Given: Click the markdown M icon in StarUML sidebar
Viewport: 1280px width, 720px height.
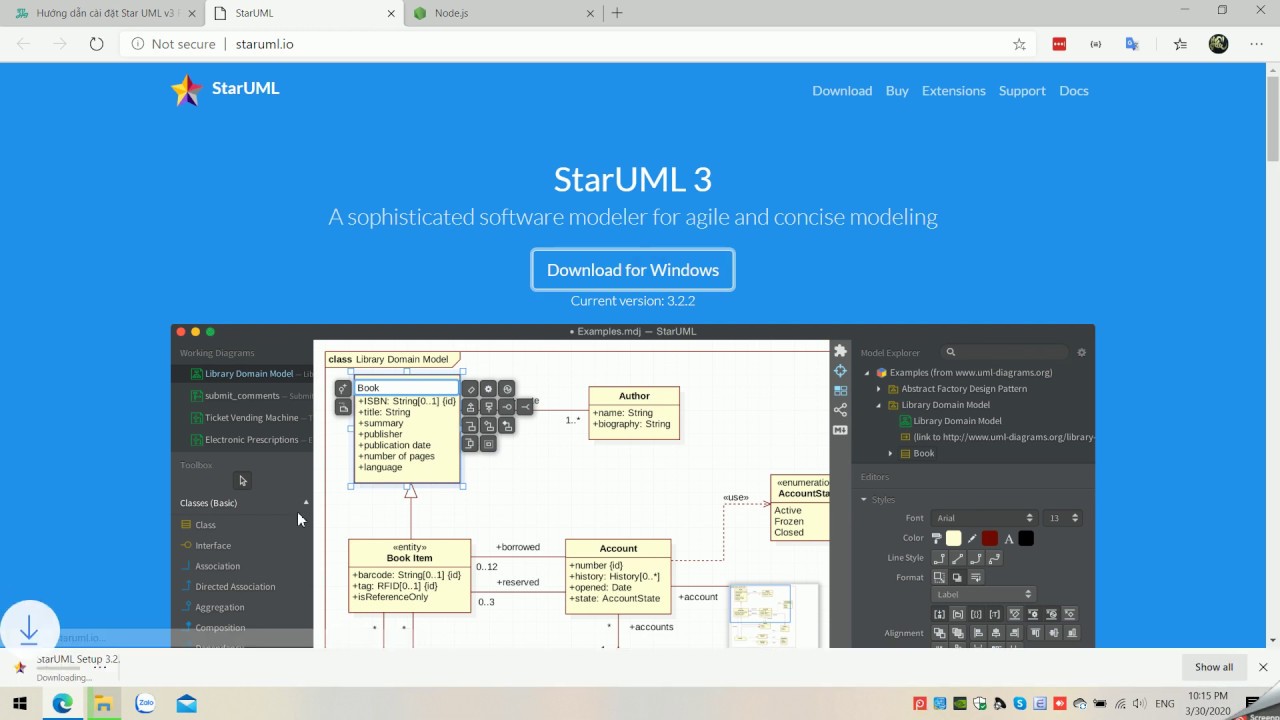Looking at the screenshot, I should tap(840, 430).
